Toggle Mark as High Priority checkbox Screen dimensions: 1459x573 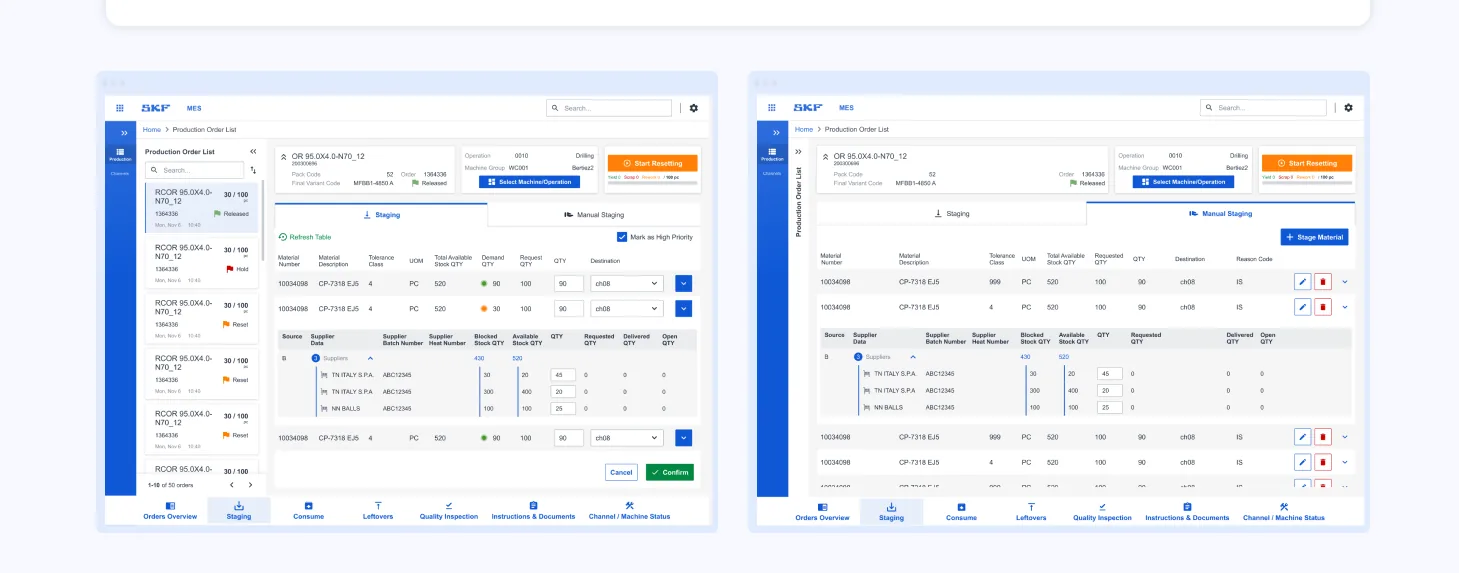[622, 237]
